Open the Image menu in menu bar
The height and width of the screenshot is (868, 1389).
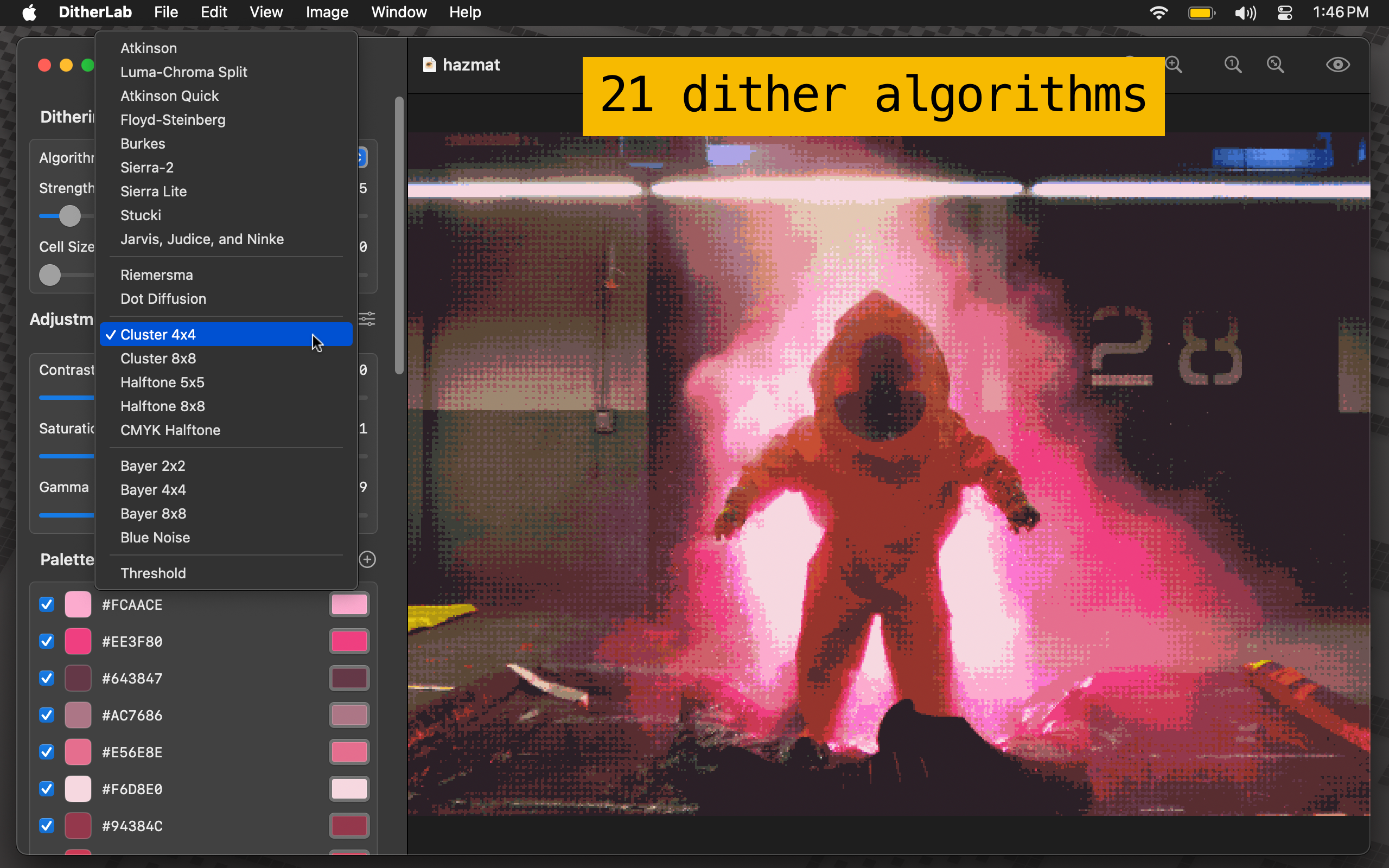pos(327,12)
